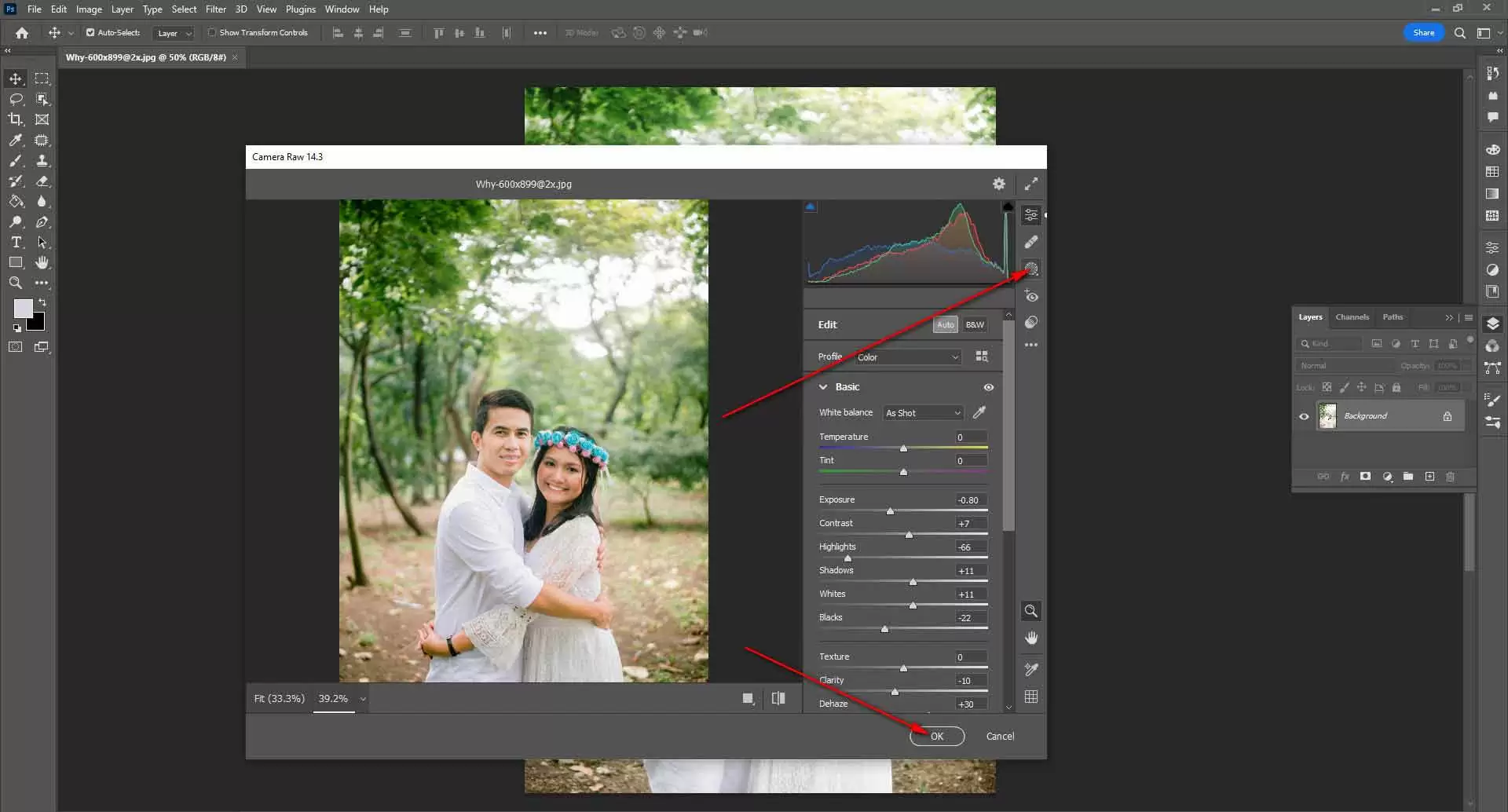This screenshot has height=812, width=1508.
Task: Select the Eyedropper tool in left toolbar
Action: 16,140
